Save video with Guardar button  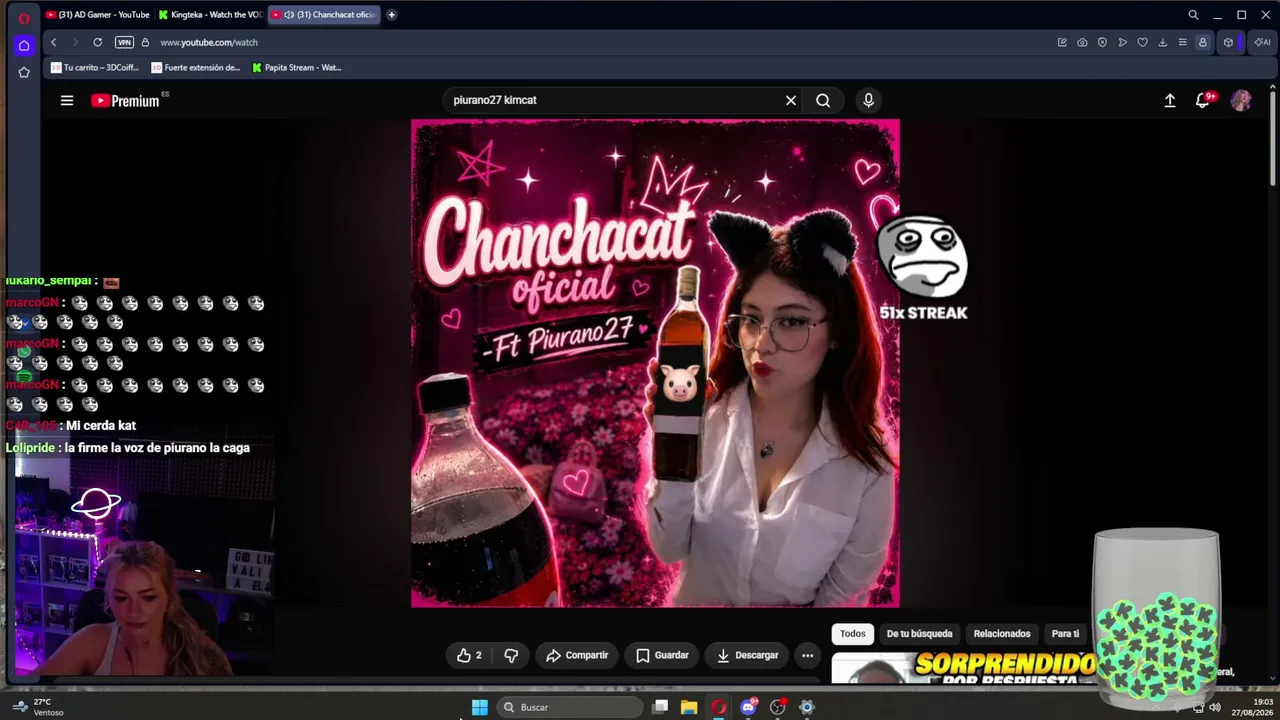click(662, 655)
